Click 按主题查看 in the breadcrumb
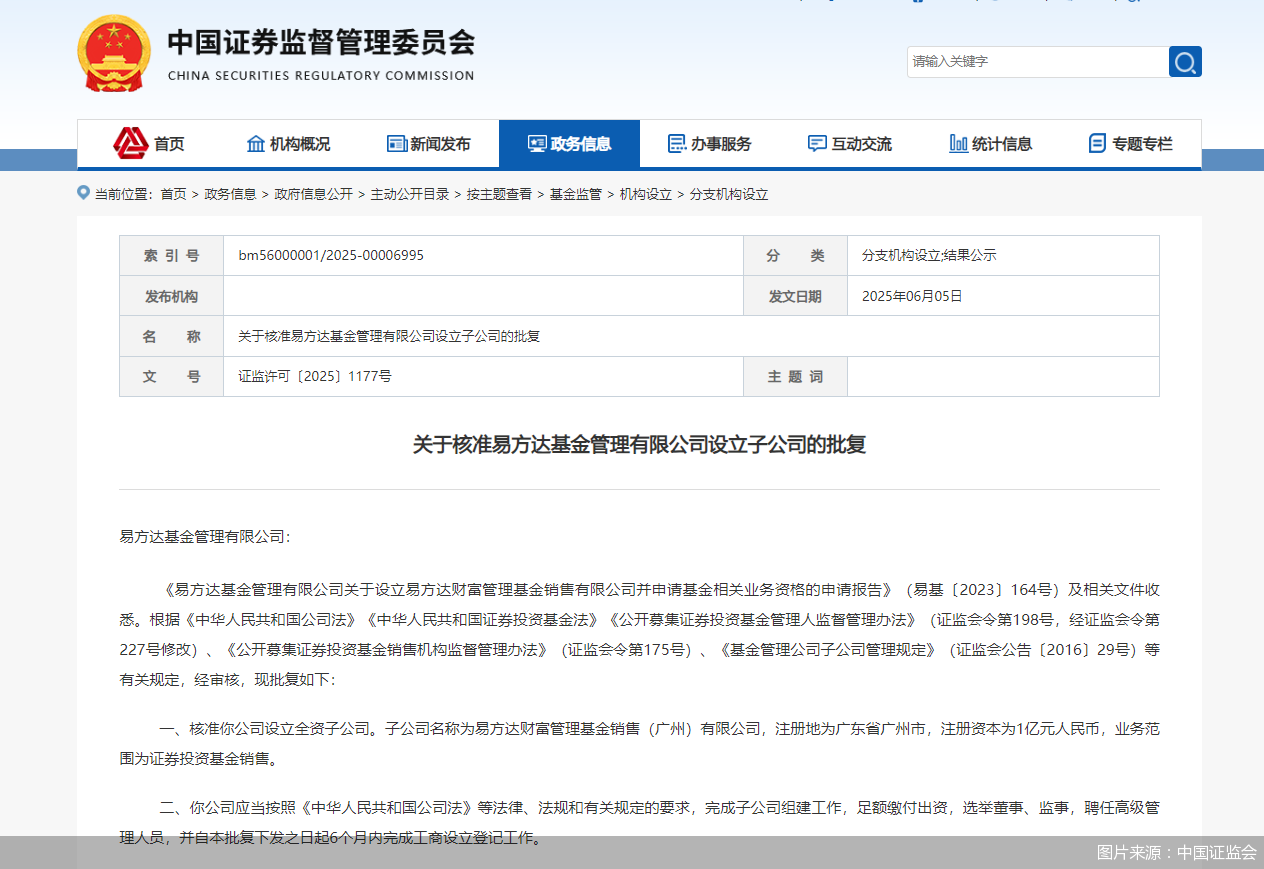Image resolution: width=1264 pixels, height=869 pixels. (498, 194)
